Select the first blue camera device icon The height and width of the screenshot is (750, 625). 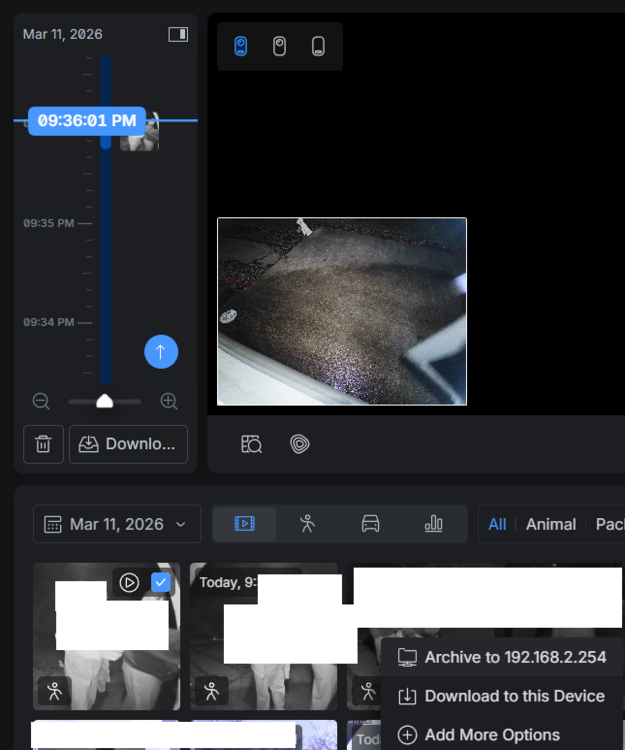click(241, 46)
